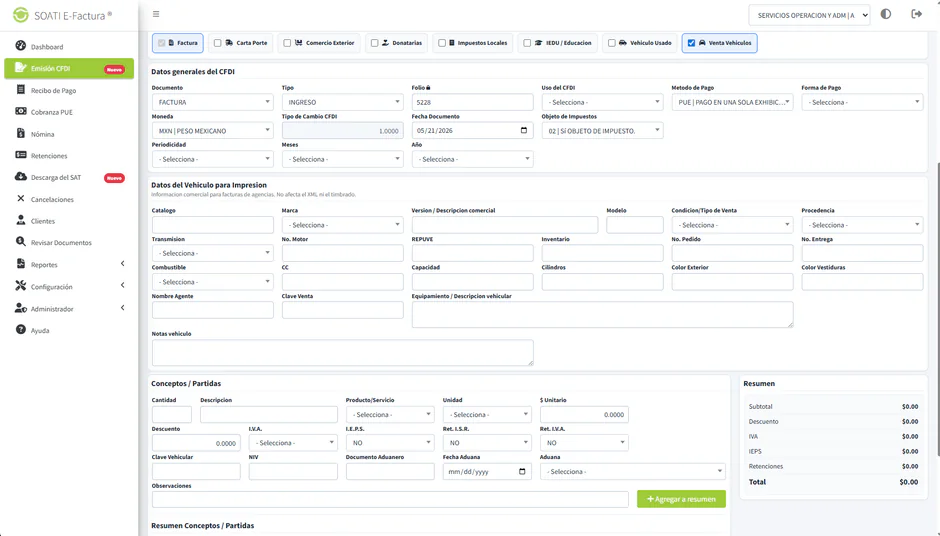Click the Observaciones input field
The width and height of the screenshot is (940, 536).
click(390, 499)
